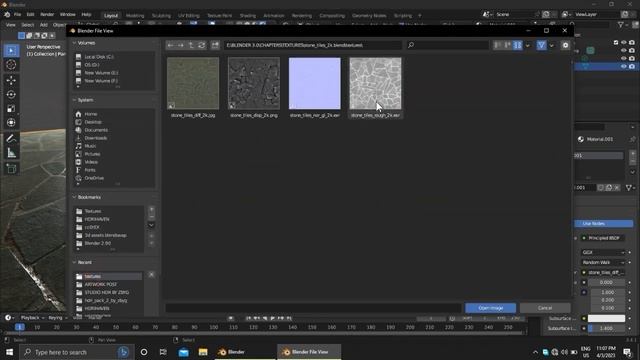Viewport: 640px width, 360px height.
Task: Open bookmarks specials dropdown
Action: click(x=151, y=225)
